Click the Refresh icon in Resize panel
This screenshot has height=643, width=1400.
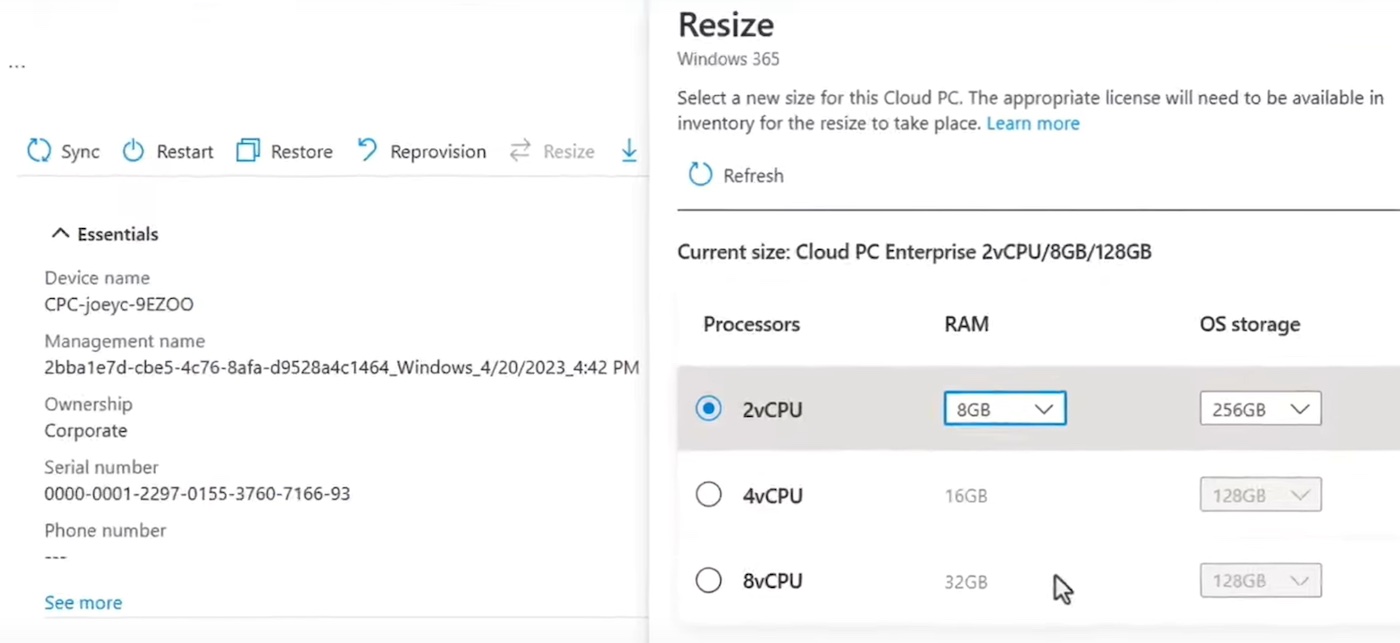(700, 175)
